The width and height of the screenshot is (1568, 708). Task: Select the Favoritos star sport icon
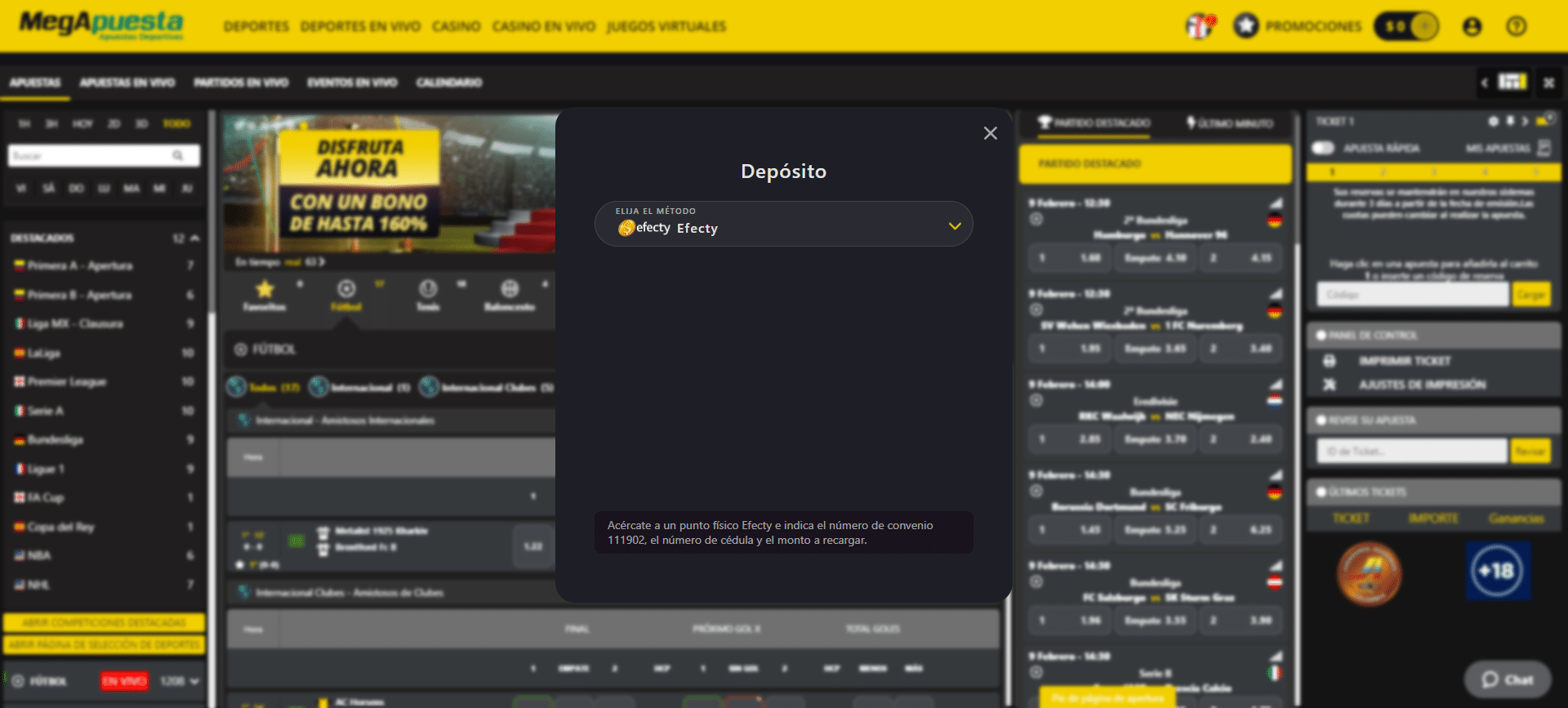(x=265, y=289)
